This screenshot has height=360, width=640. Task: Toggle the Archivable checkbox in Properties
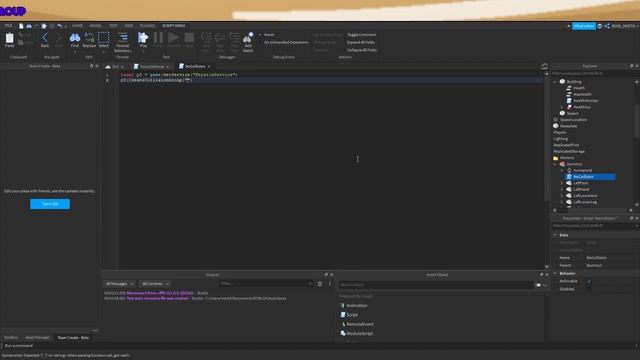[x=589, y=281]
